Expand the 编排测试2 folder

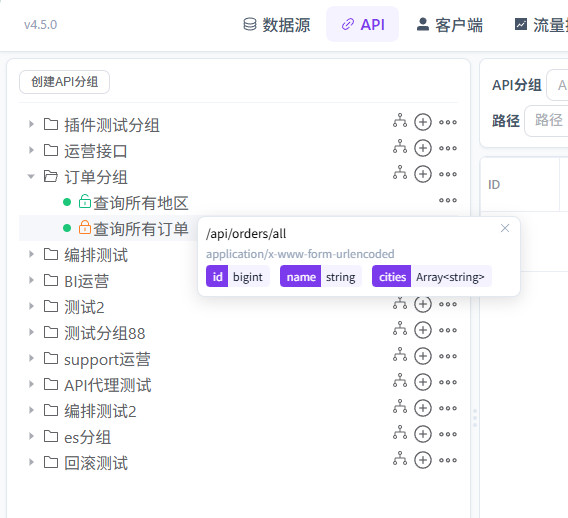pos(32,410)
